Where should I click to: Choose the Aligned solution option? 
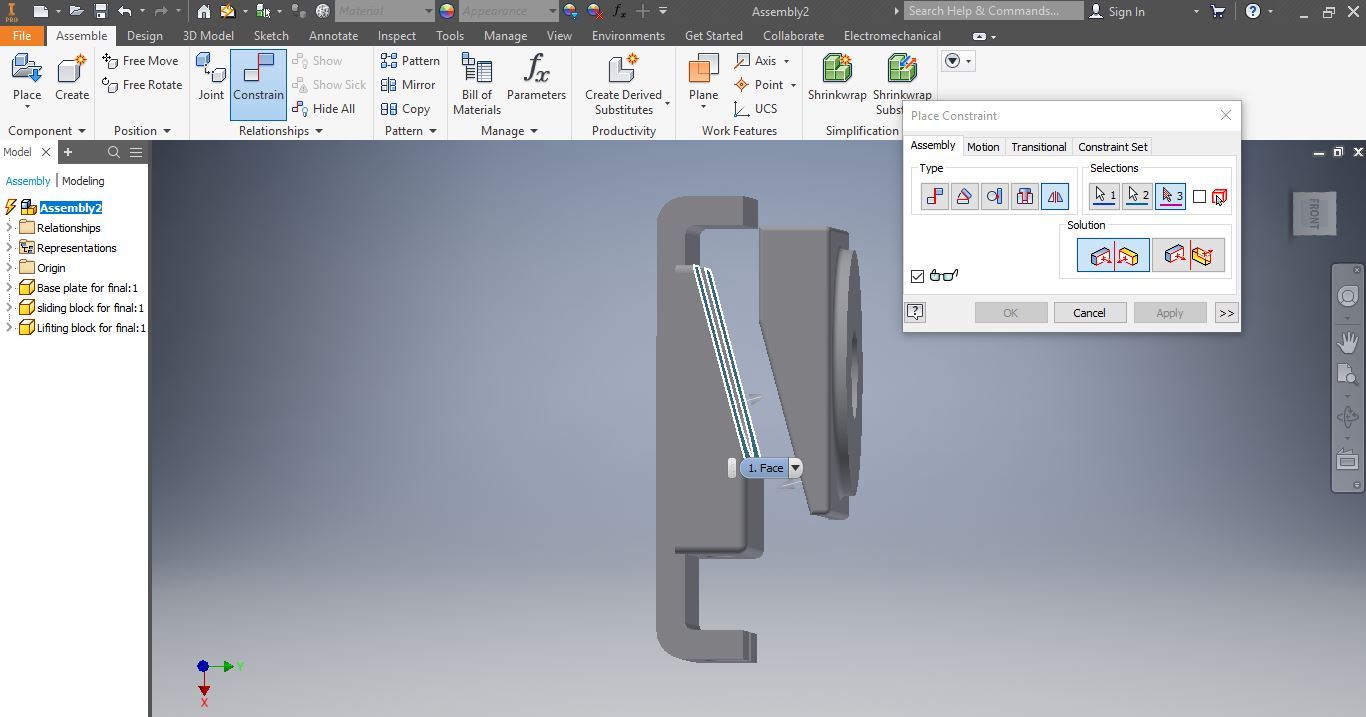(x=1188, y=255)
